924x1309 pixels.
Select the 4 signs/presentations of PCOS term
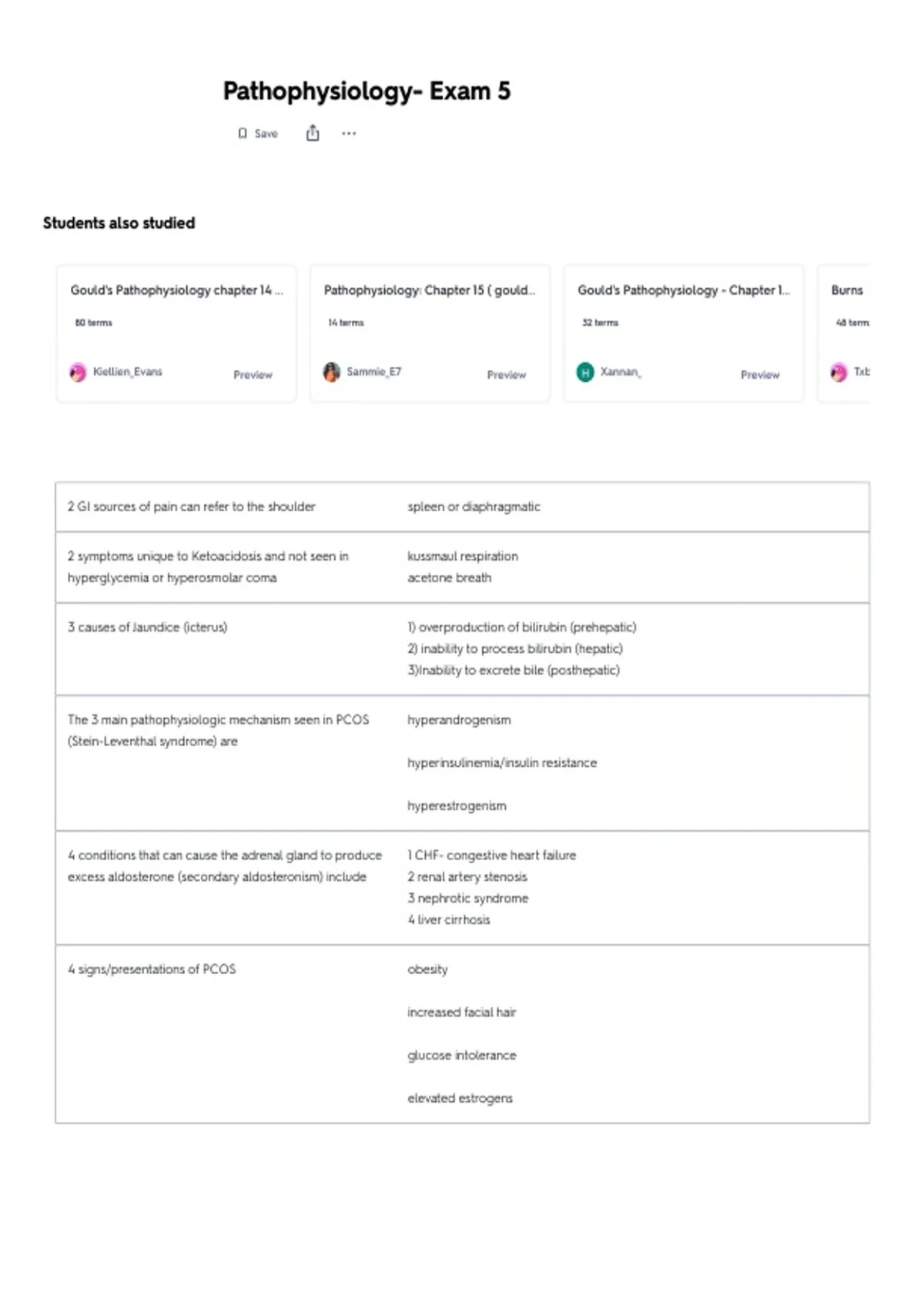coord(152,969)
